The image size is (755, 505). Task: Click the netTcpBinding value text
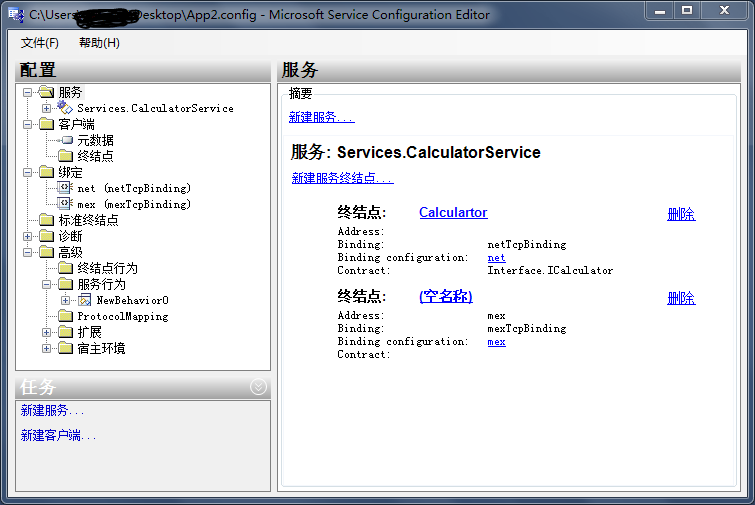pyautogui.click(x=527, y=245)
